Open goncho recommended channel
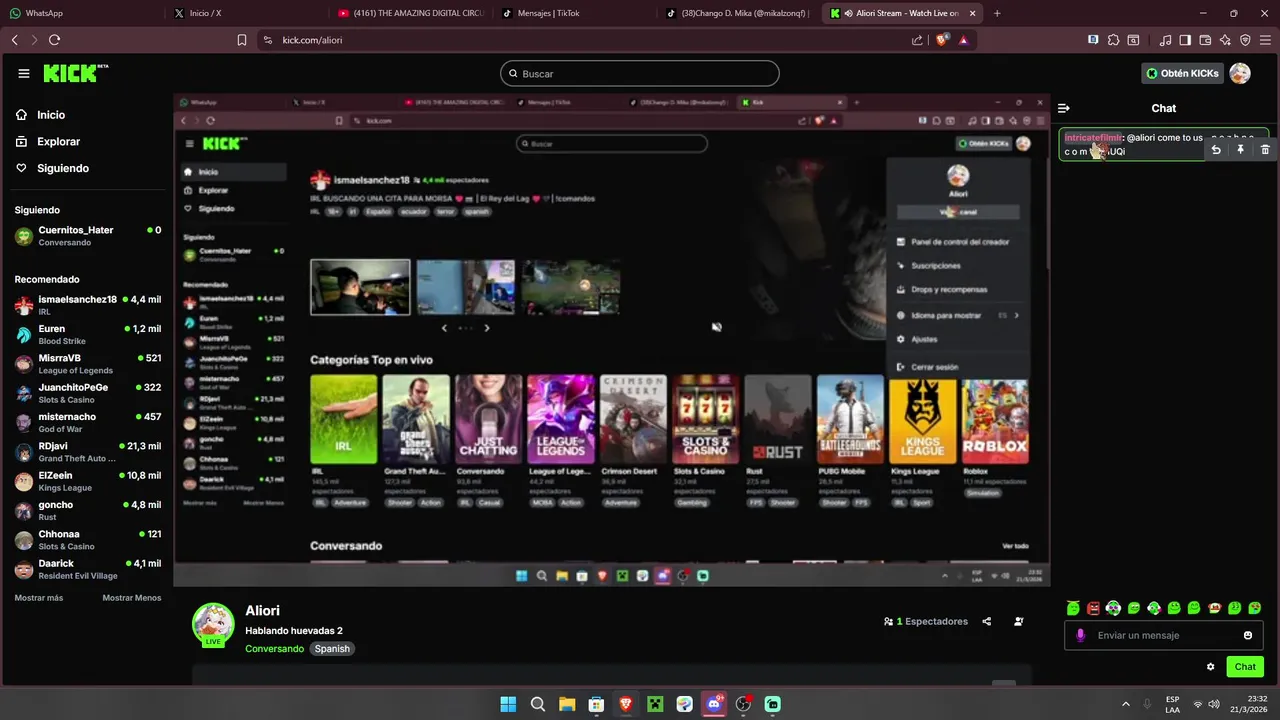 coord(88,511)
